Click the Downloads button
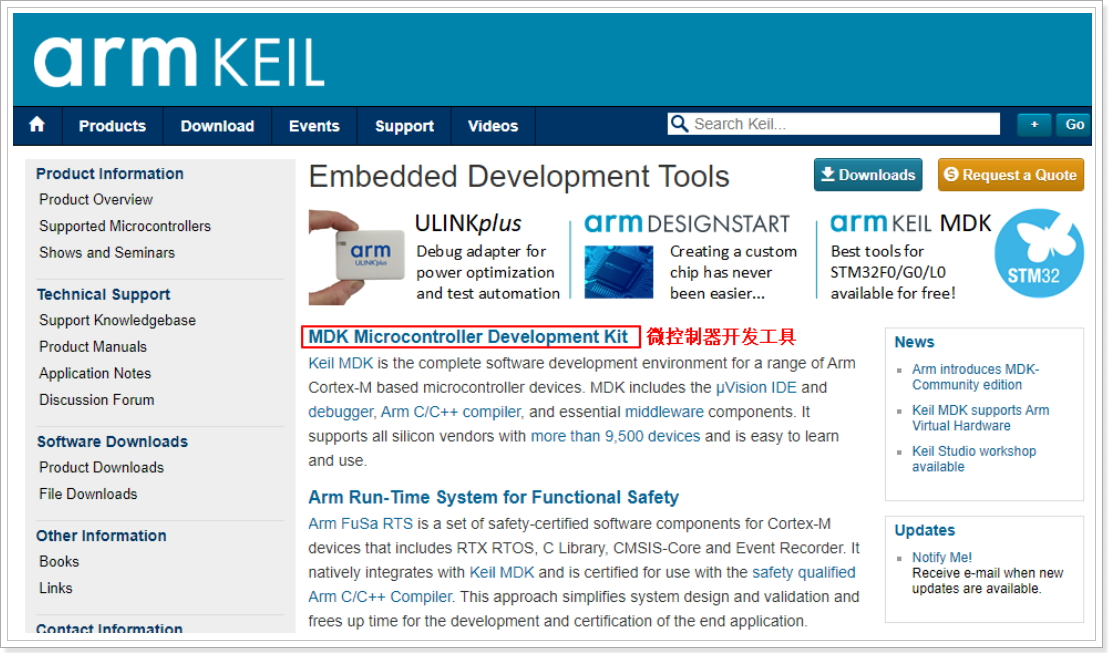Screen dimensions: 1108x653 point(868,175)
